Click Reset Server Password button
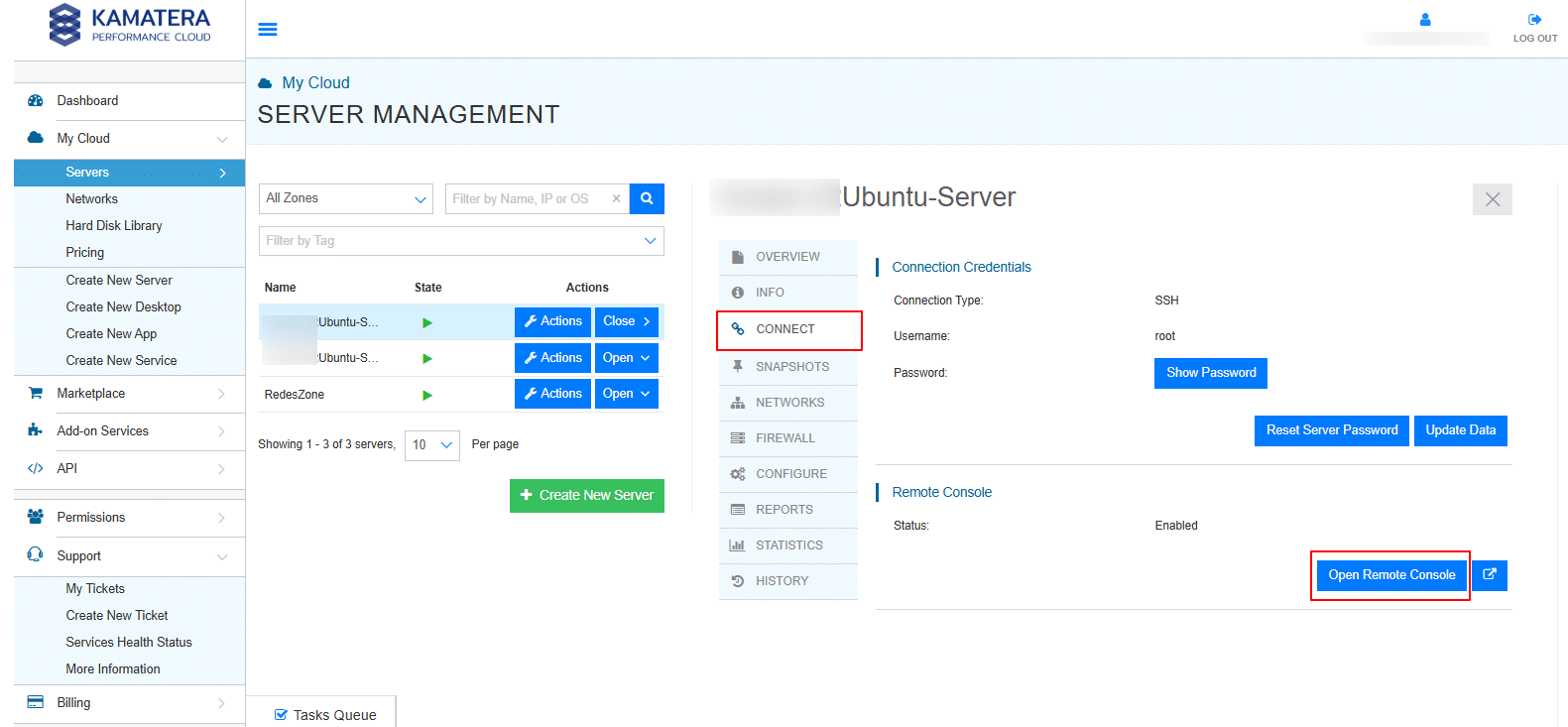This screenshot has width=1568, height=727. point(1332,430)
